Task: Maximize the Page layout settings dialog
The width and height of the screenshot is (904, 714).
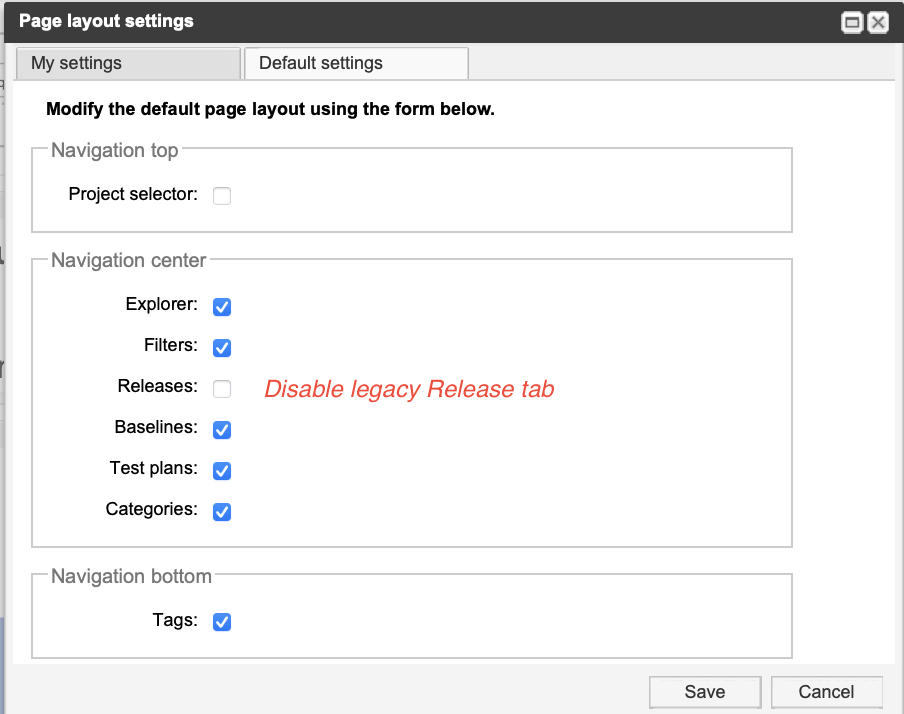Action: [x=852, y=22]
